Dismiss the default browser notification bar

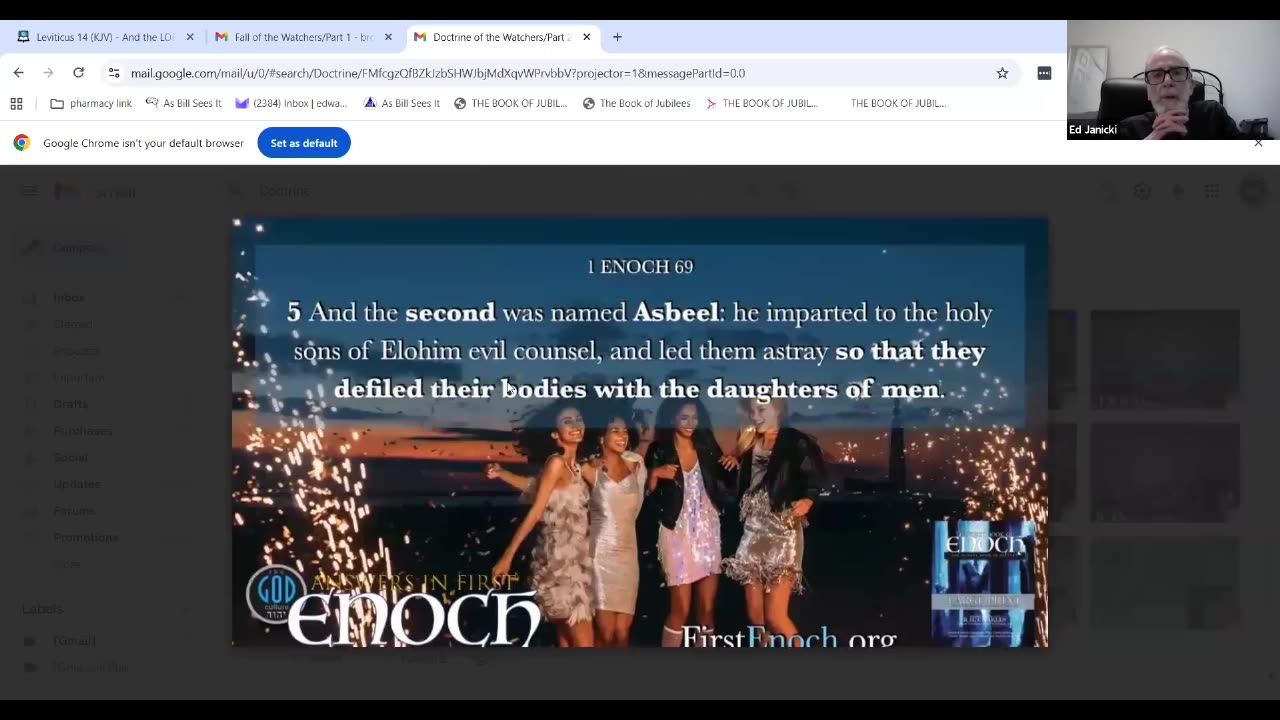(x=1258, y=143)
